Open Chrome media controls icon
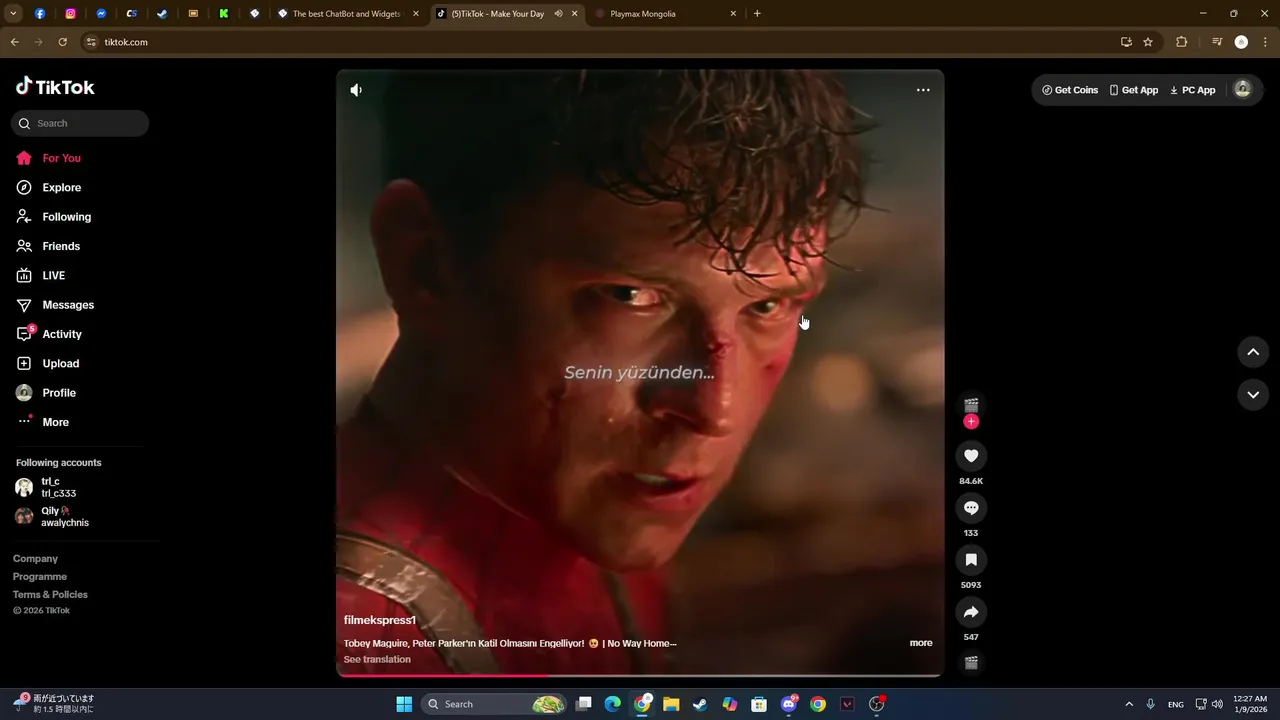1280x720 pixels. (x=1217, y=42)
